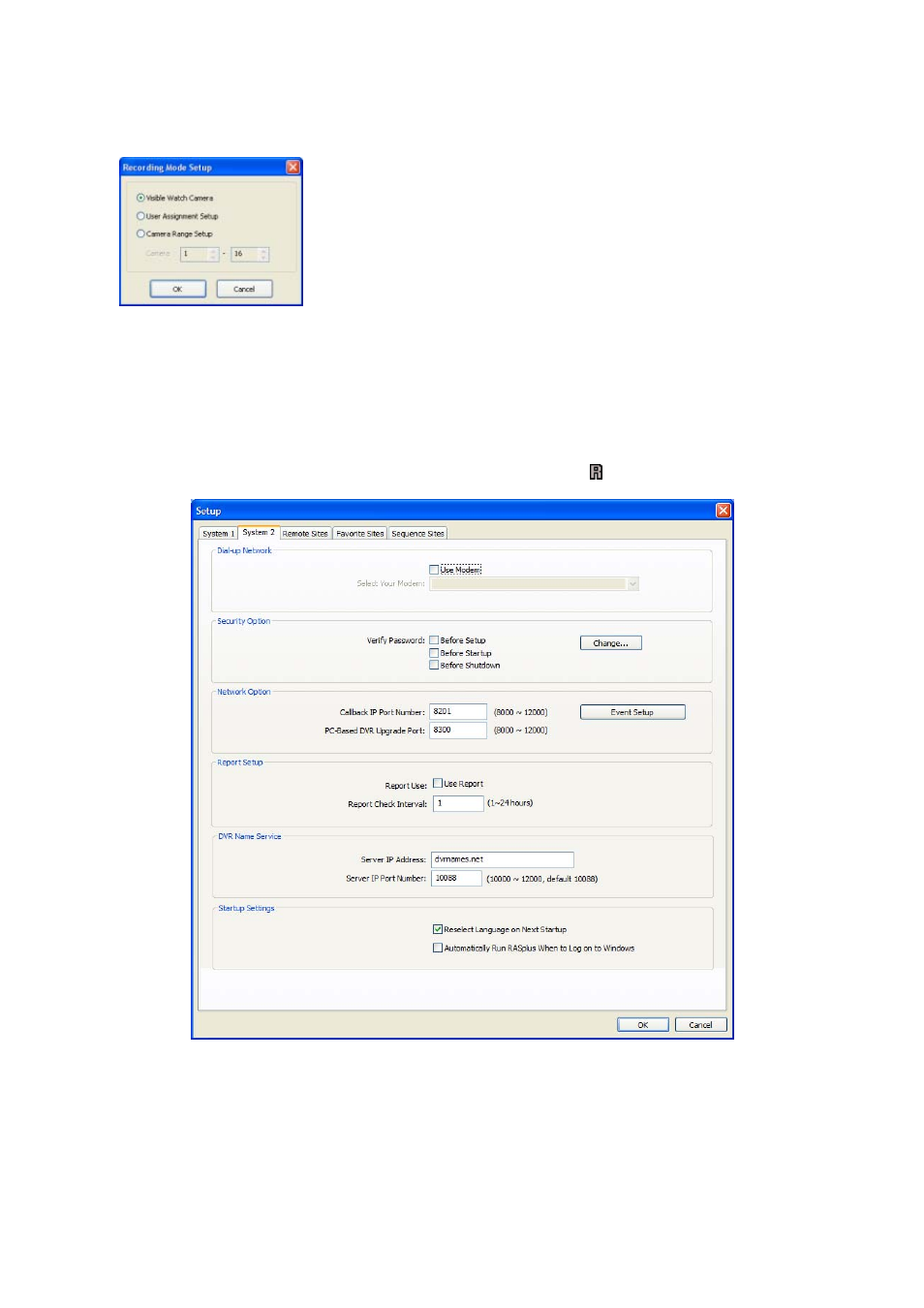
Task: Confirm Recording Mode Setup with OK
Action: (x=177, y=289)
